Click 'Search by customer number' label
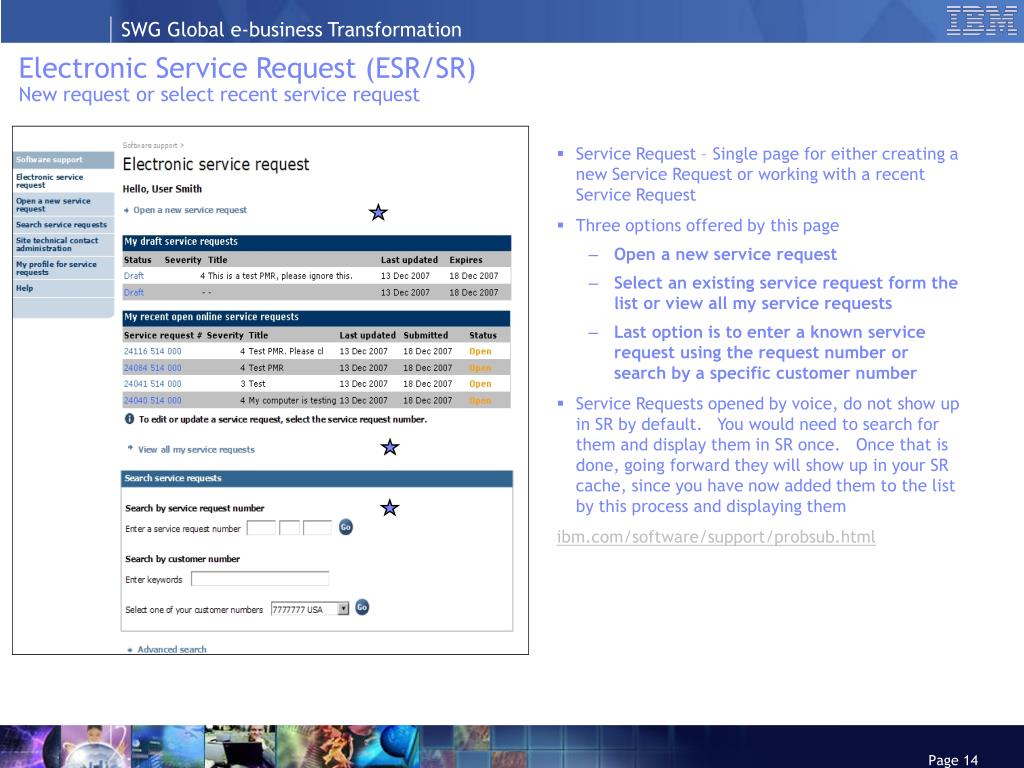 (x=182, y=559)
